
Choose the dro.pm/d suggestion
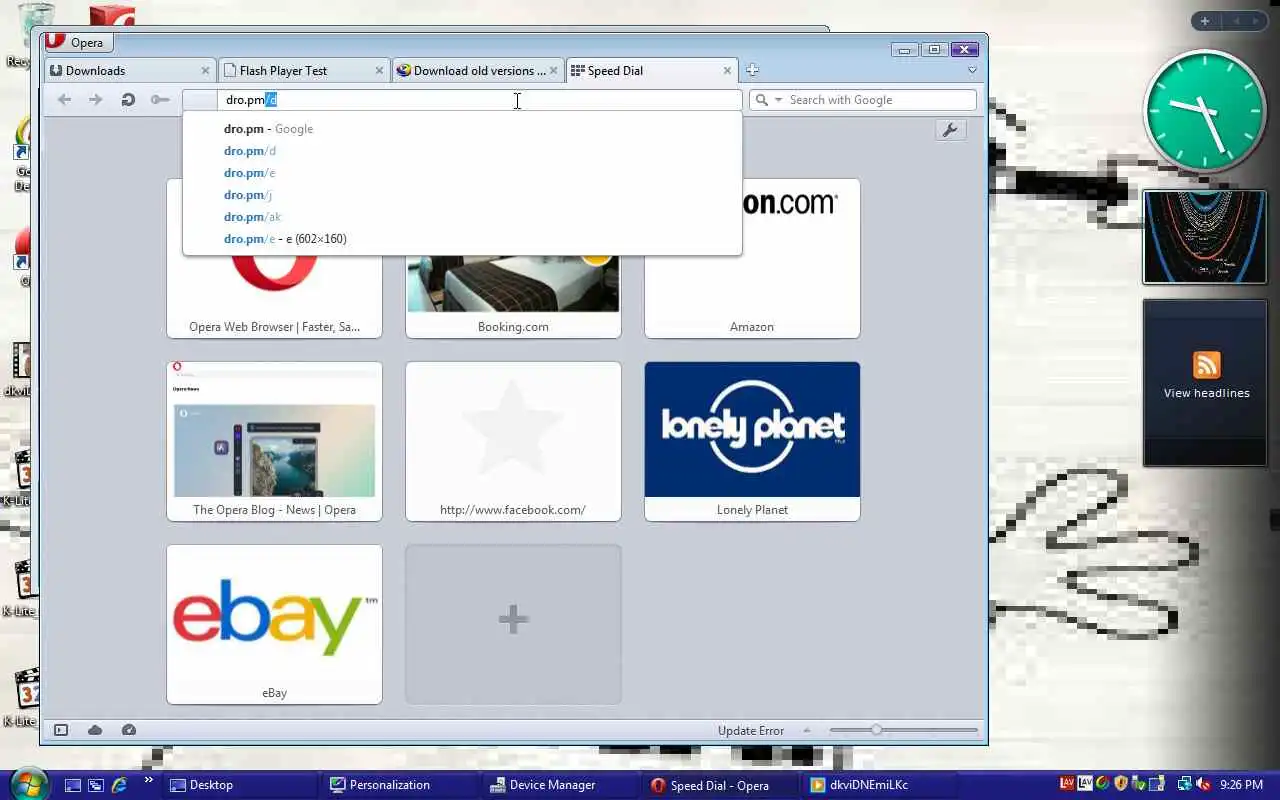[462, 151]
